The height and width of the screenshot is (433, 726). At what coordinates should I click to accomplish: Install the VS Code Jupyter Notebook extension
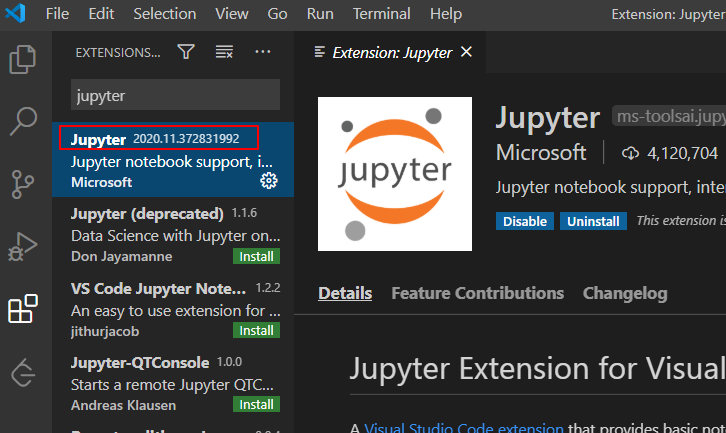256,331
